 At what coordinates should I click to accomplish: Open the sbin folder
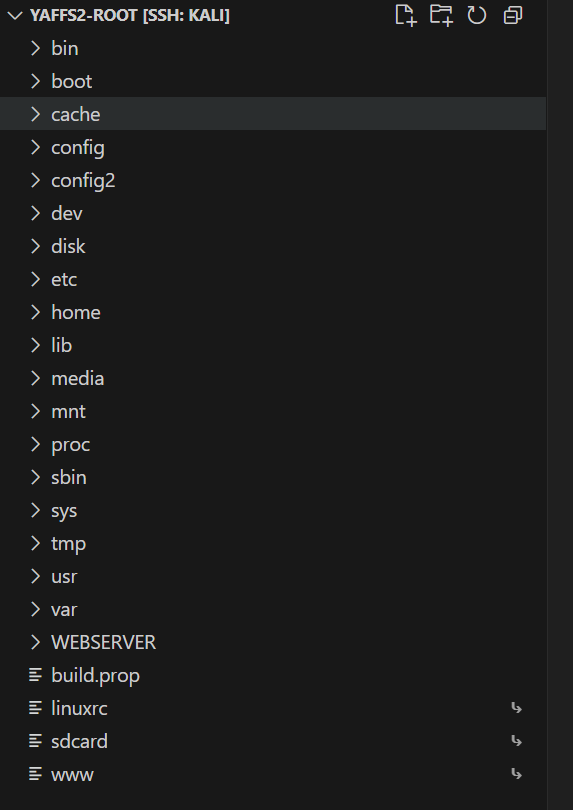coord(273,477)
